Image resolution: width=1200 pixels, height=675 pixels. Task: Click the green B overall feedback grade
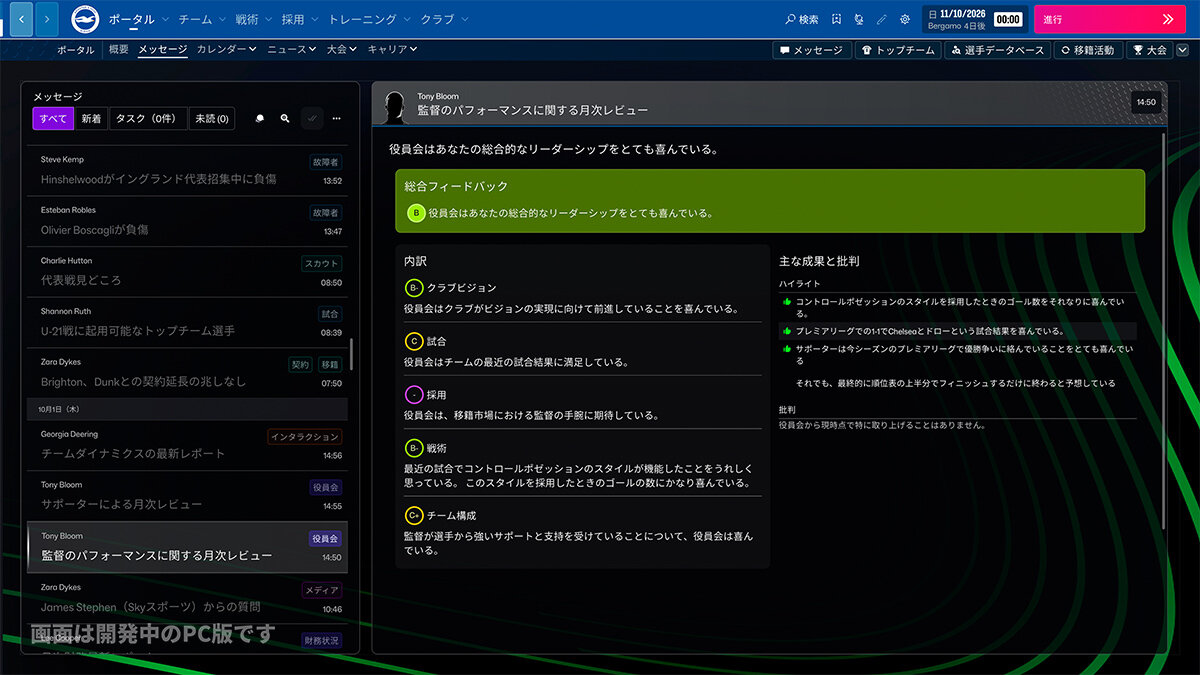click(416, 212)
